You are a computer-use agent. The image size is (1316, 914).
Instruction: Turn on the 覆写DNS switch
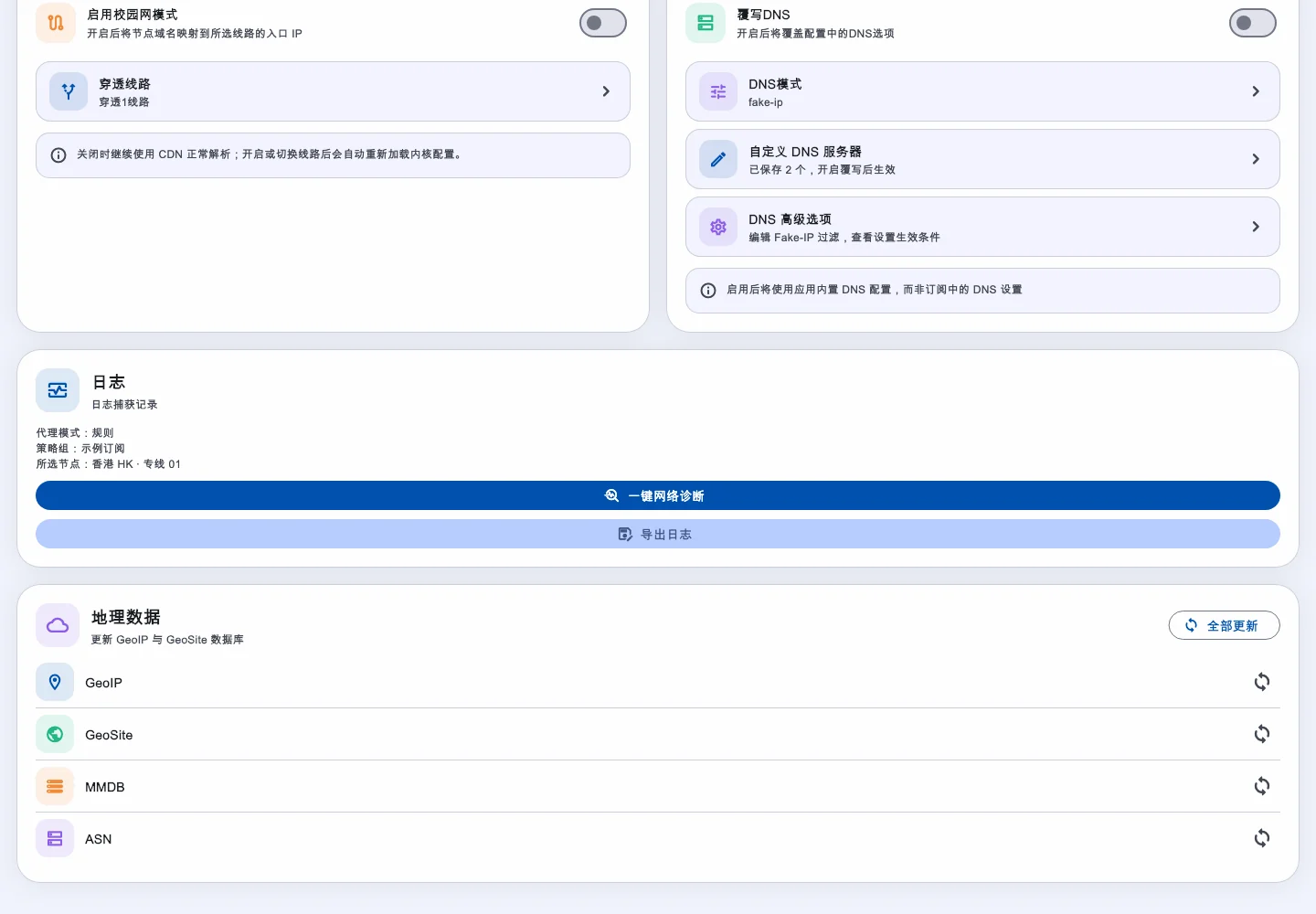tap(1253, 23)
